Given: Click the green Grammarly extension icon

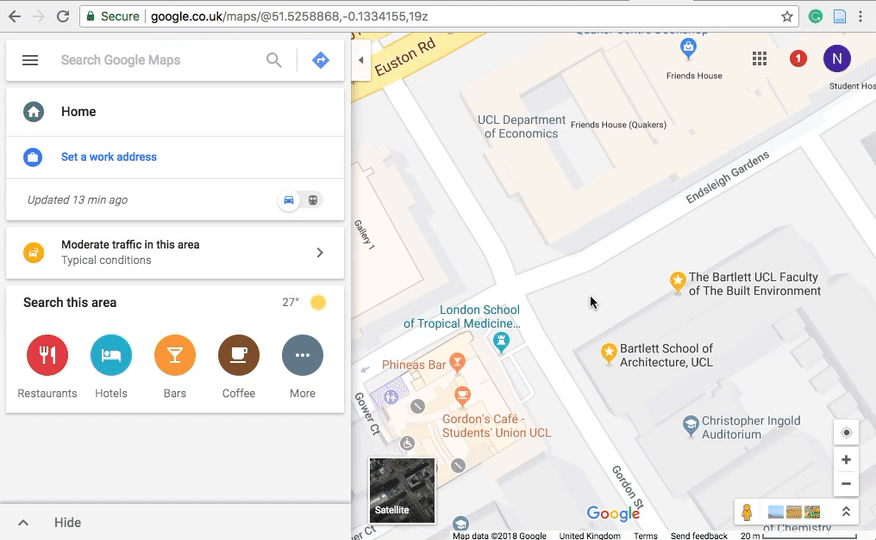Looking at the screenshot, I should pos(815,16).
